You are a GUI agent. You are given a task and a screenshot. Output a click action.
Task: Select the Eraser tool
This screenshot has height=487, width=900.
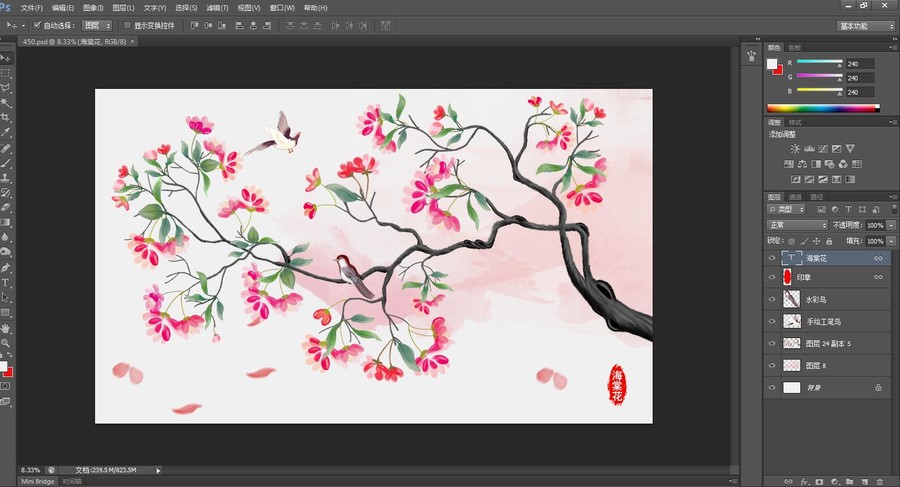(6, 207)
